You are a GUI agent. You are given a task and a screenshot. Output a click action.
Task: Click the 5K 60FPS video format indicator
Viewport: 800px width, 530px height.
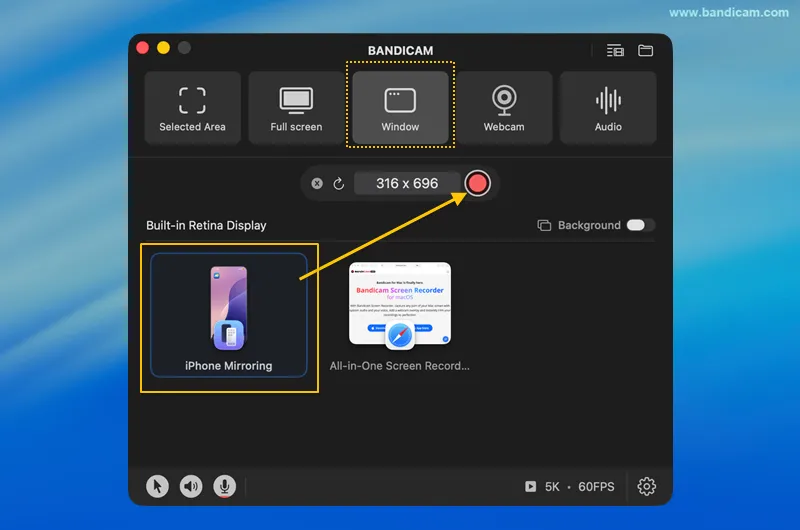(x=570, y=487)
